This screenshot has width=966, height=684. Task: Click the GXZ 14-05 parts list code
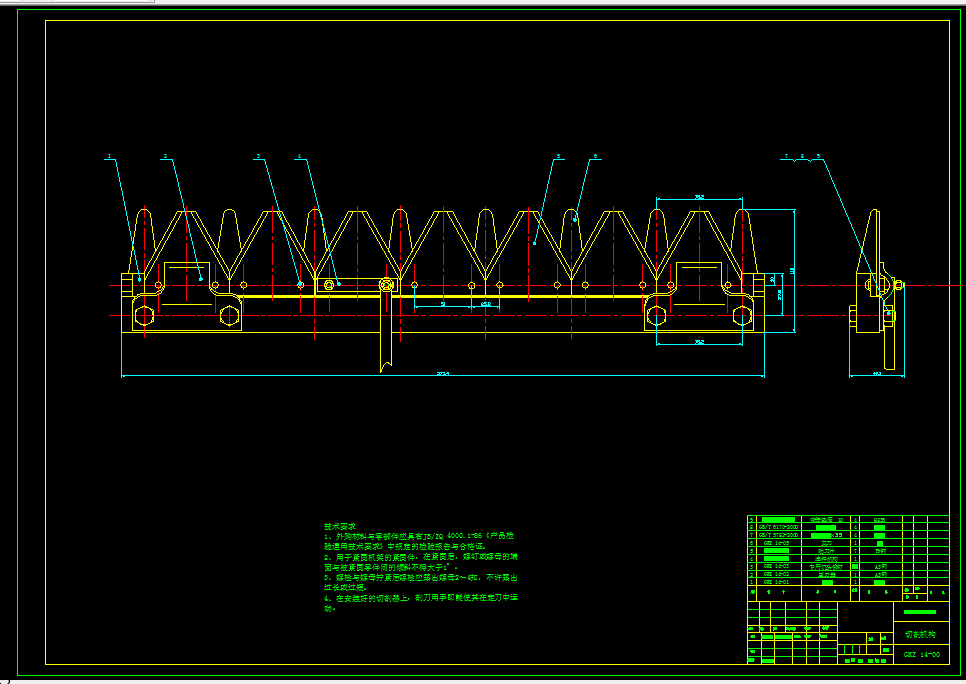776,544
